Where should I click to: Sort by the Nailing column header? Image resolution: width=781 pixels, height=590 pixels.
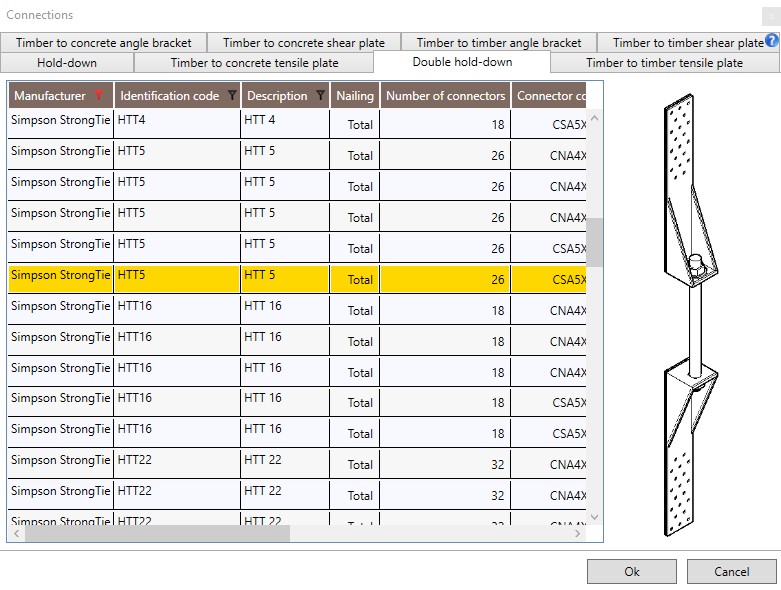[355, 95]
